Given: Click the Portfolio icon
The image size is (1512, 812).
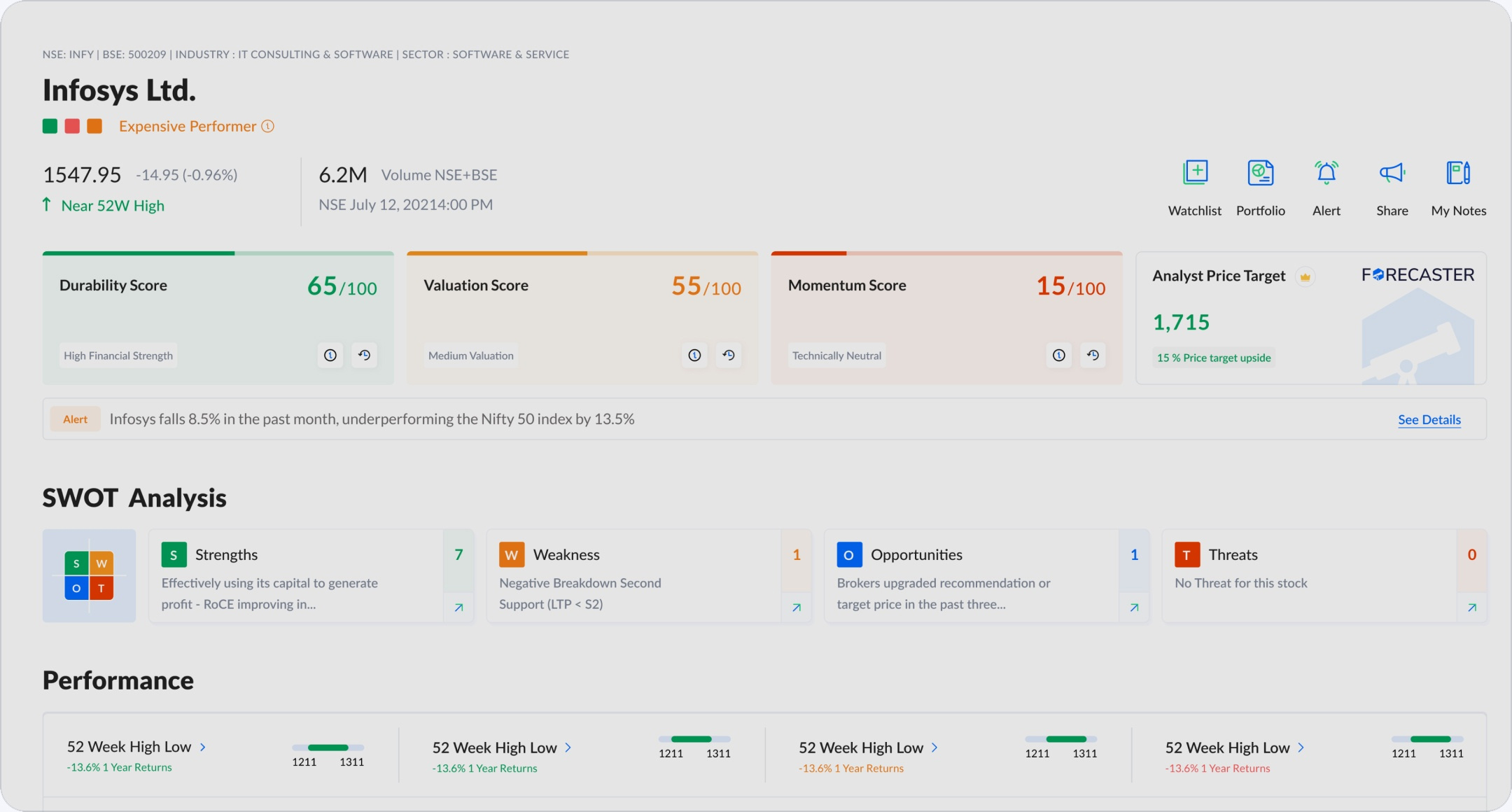Looking at the screenshot, I should [1260, 172].
